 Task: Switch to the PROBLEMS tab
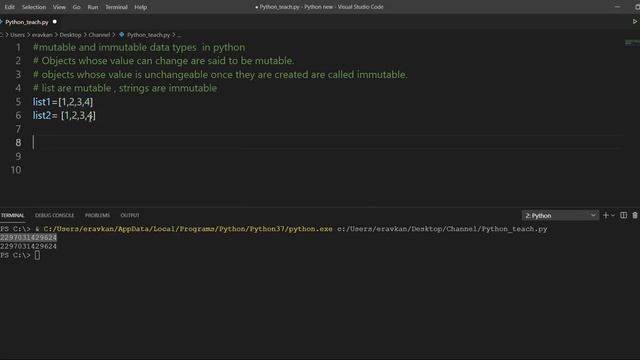(x=97, y=216)
